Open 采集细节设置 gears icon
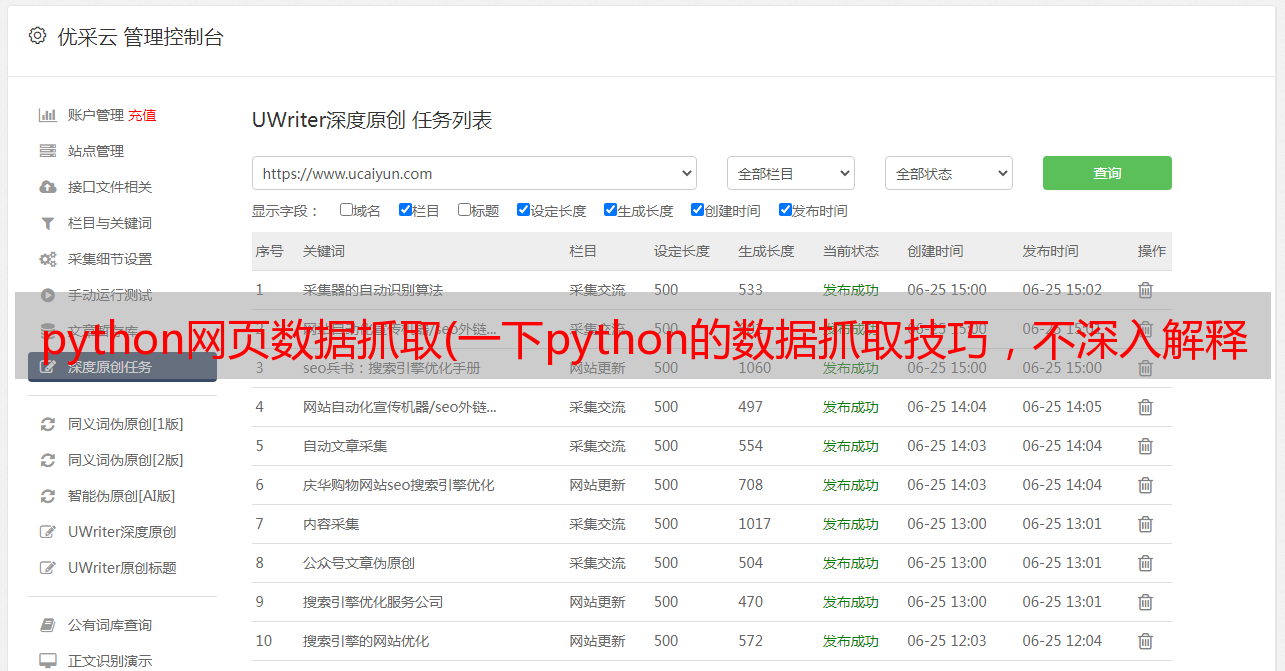This screenshot has width=1285, height=671. point(47,259)
